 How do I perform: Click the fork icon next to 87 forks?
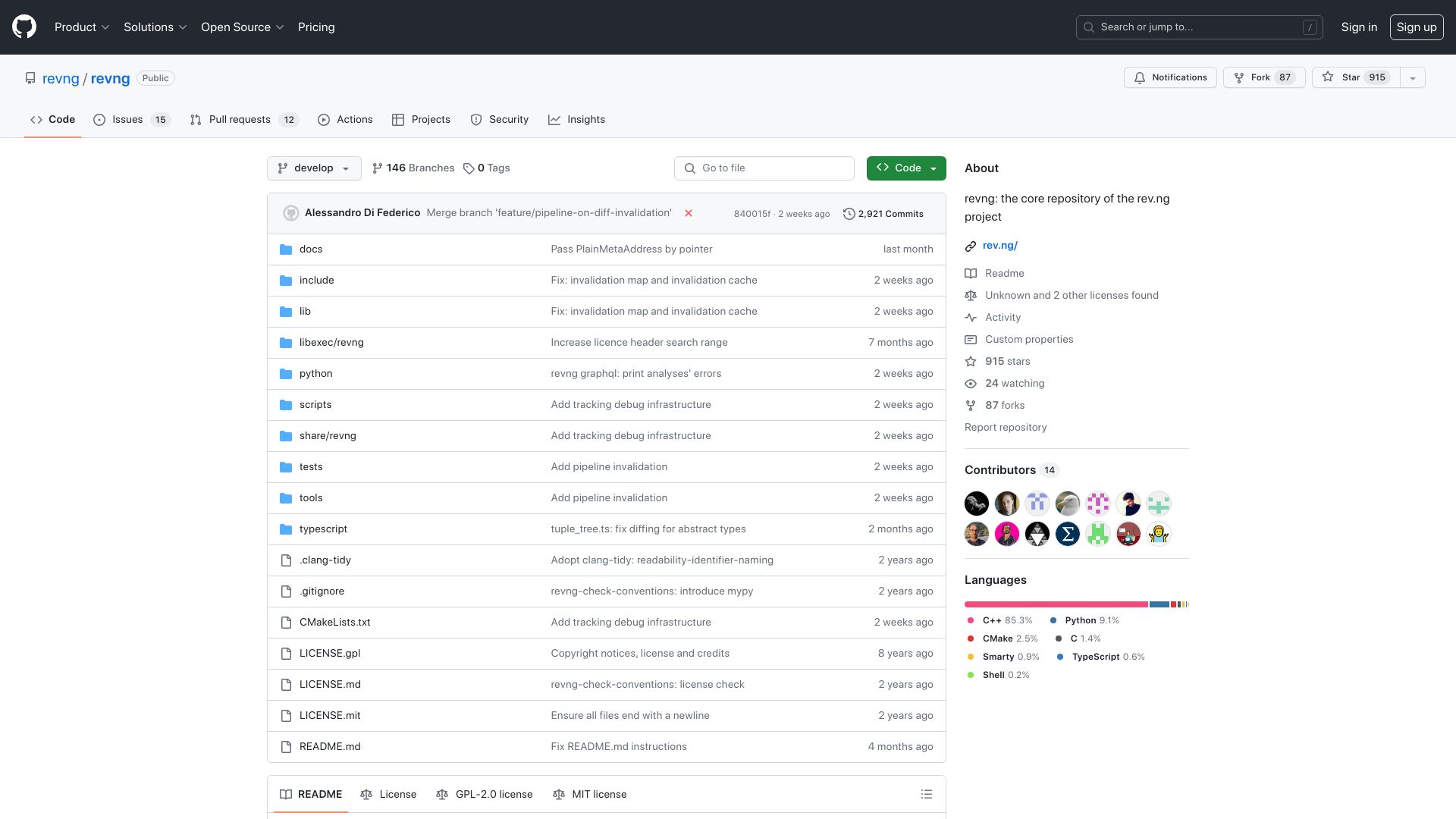971,406
